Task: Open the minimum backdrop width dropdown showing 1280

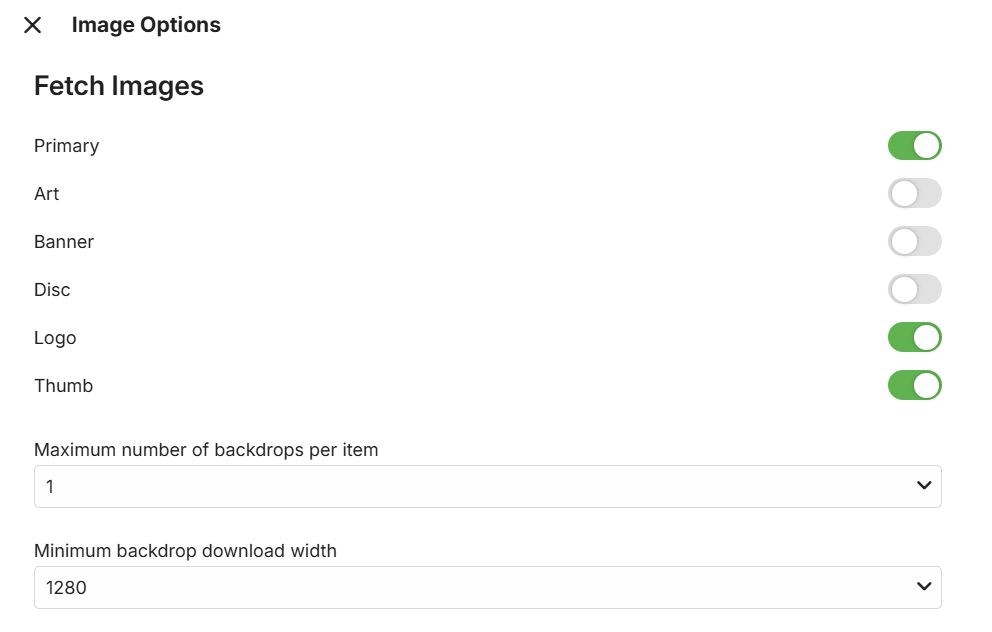Action: [x=487, y=588]
